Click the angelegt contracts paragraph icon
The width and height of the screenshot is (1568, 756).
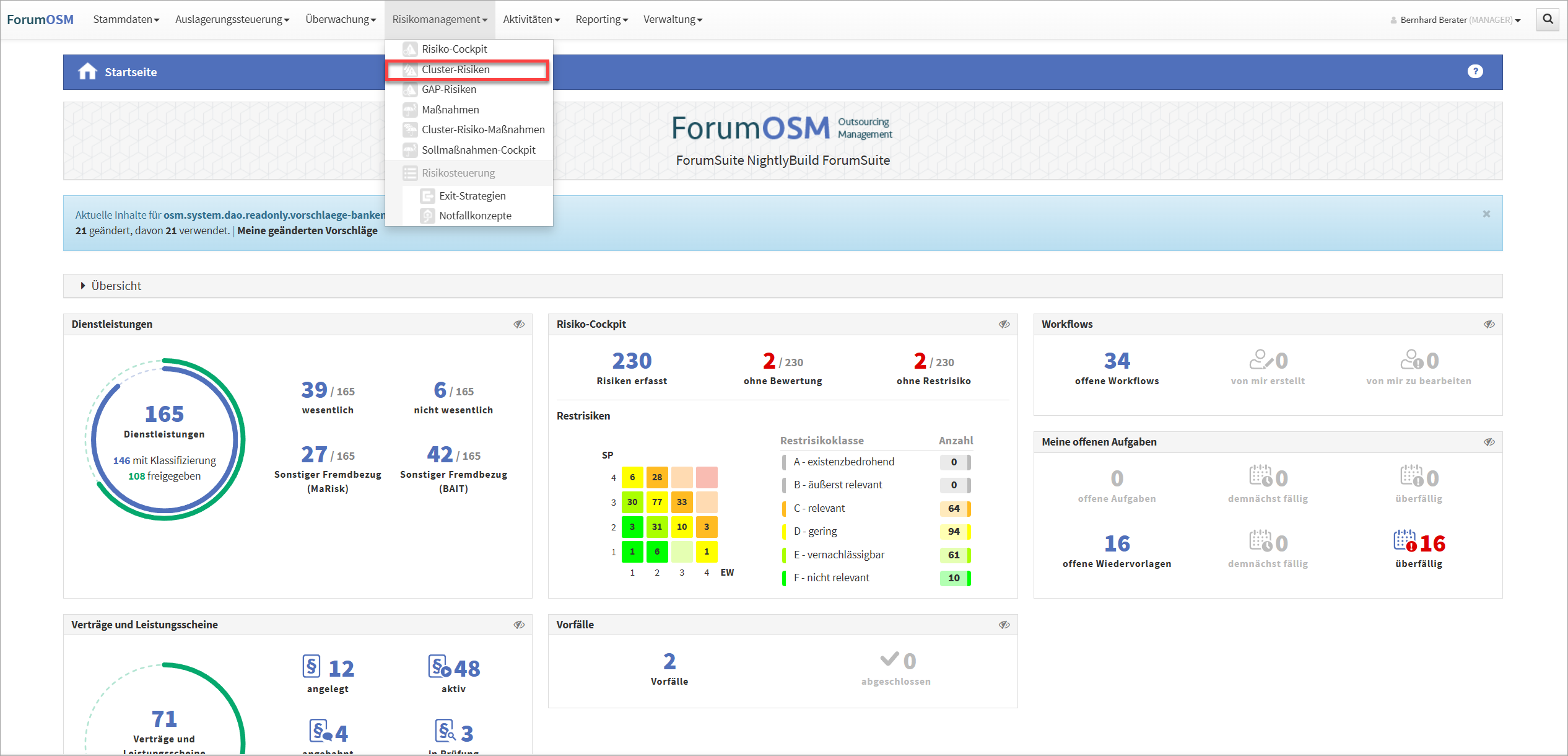(311, 667)
